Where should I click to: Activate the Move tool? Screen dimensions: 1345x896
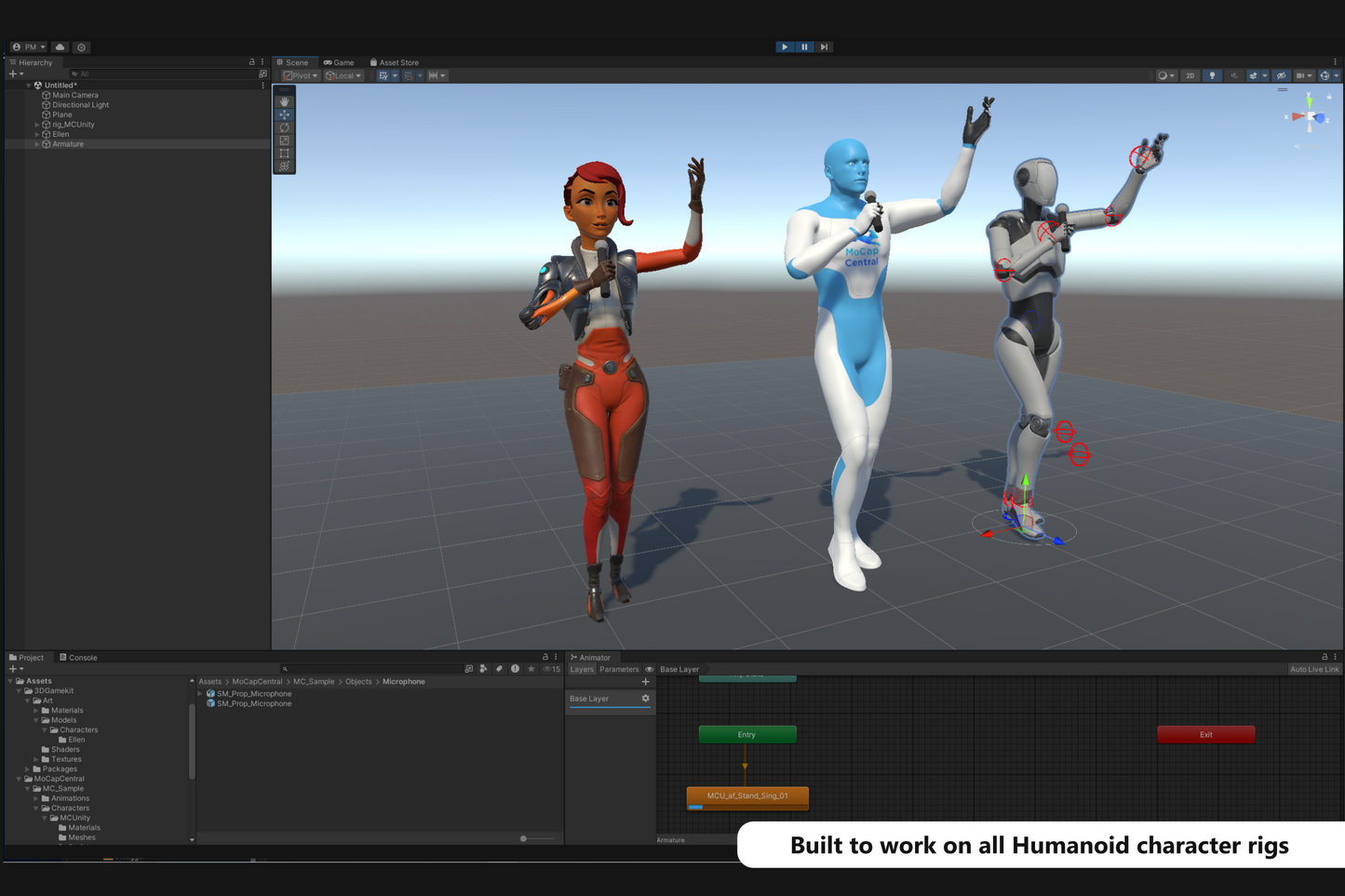pos(284,114)
